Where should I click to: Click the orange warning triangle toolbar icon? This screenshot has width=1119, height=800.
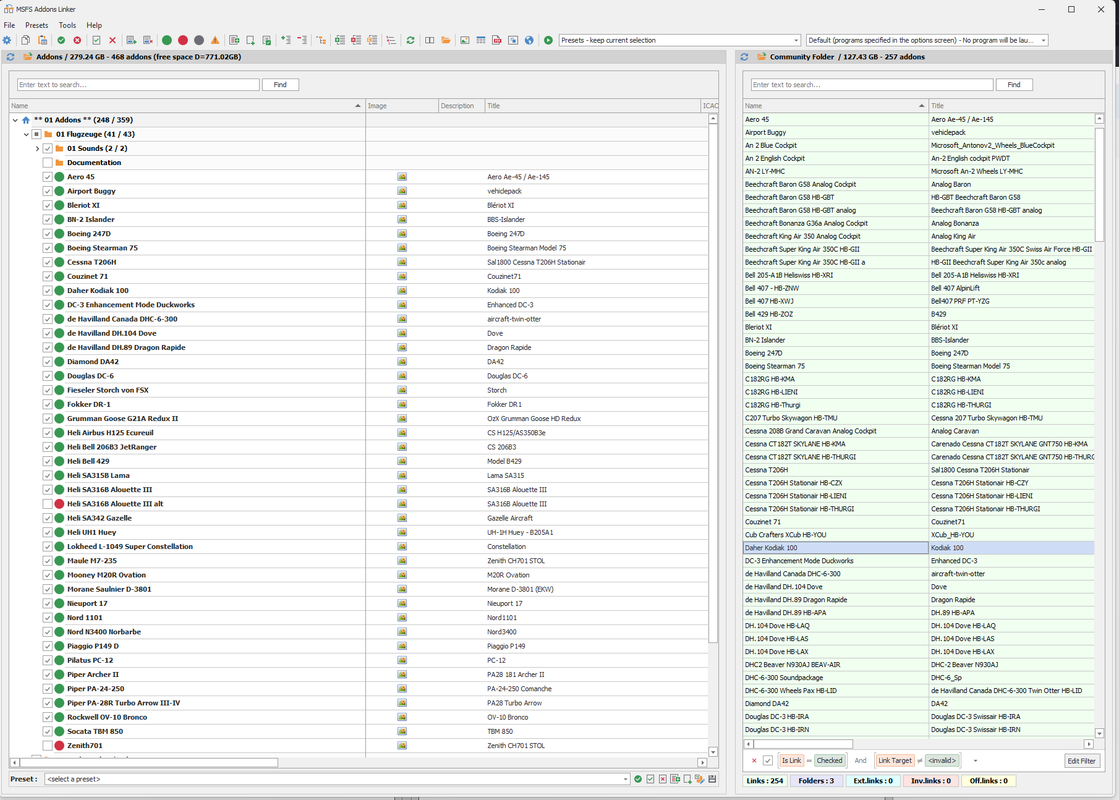215,41
